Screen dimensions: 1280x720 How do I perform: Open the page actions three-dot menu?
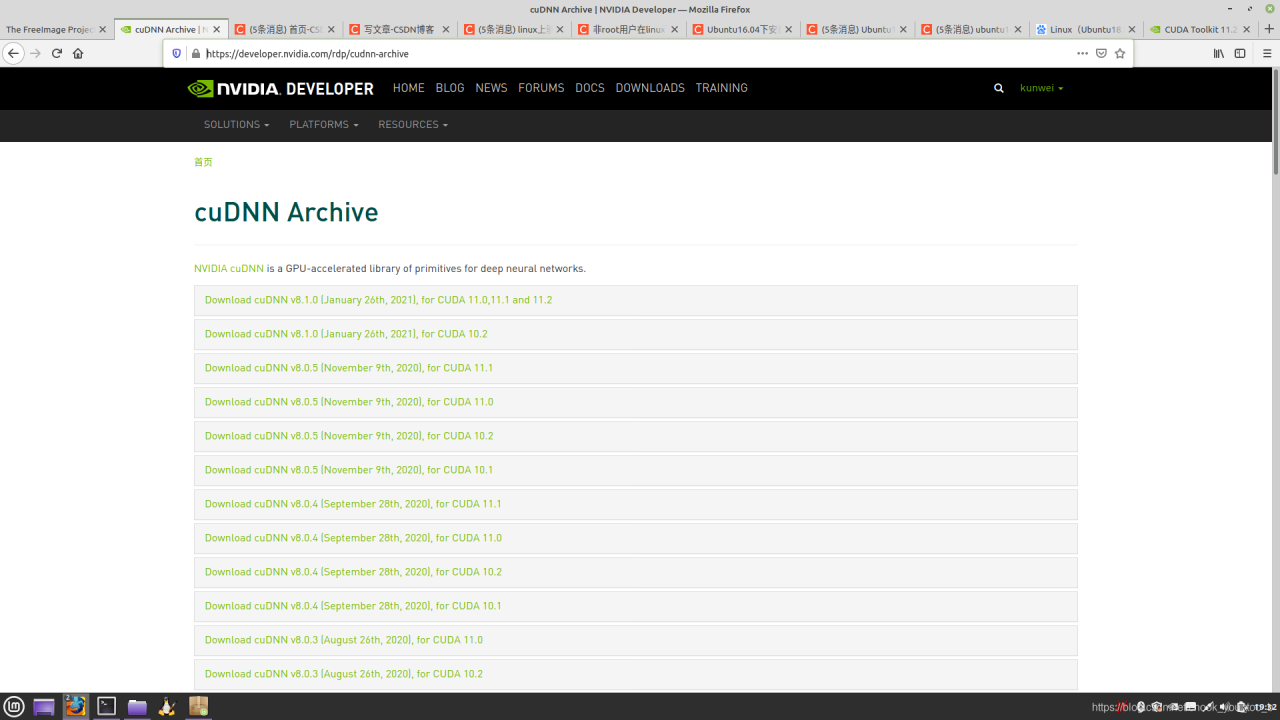click(1082, 53)
